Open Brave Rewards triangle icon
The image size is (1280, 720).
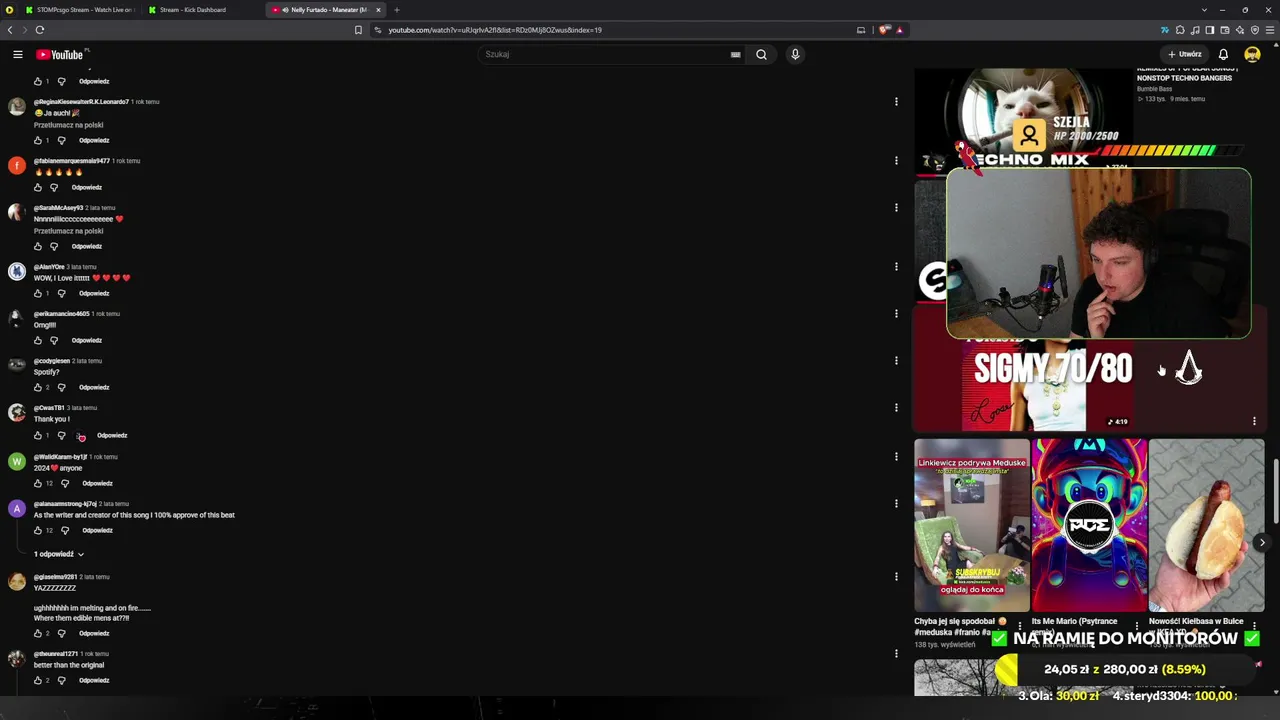(x=899, y=30)
